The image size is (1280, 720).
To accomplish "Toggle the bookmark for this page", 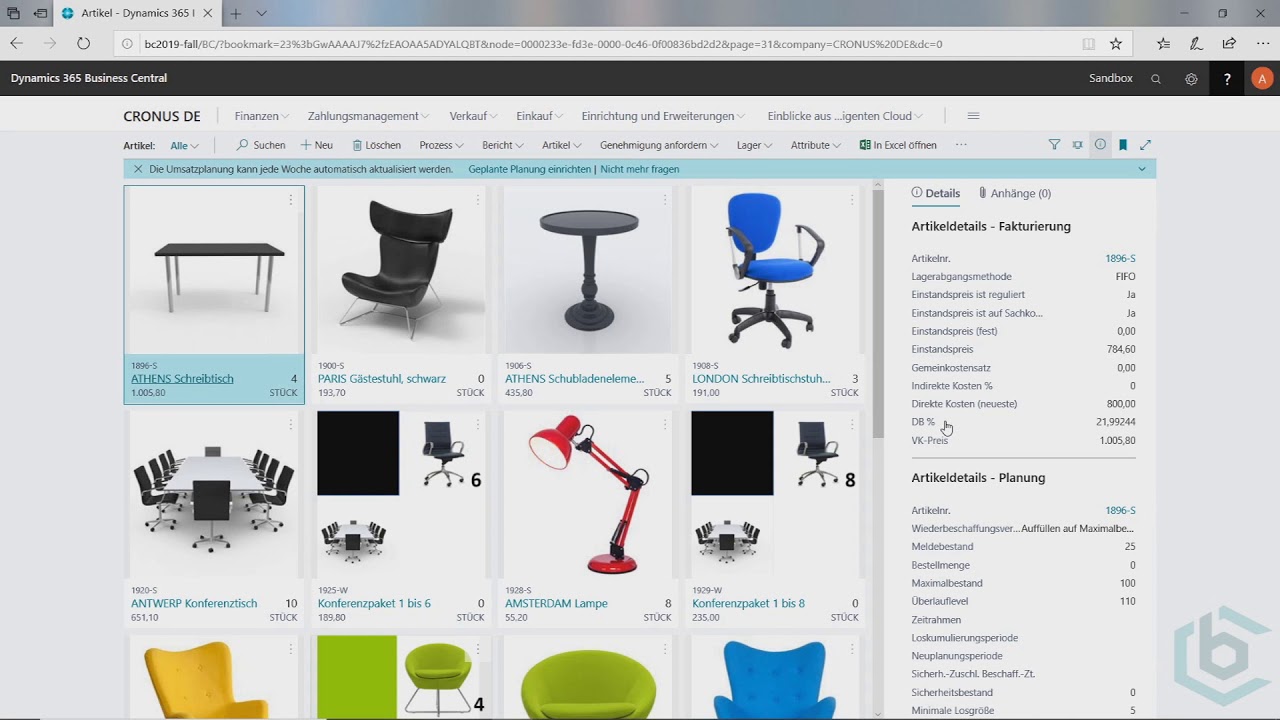I will 1123,145.
